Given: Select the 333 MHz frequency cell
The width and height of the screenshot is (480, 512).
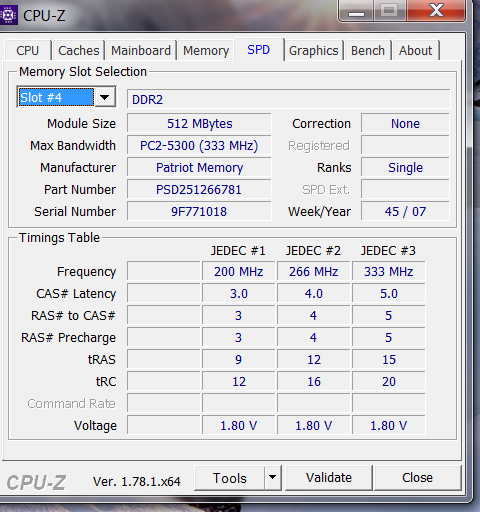Looking at the screenshot, I should point(389,272).
